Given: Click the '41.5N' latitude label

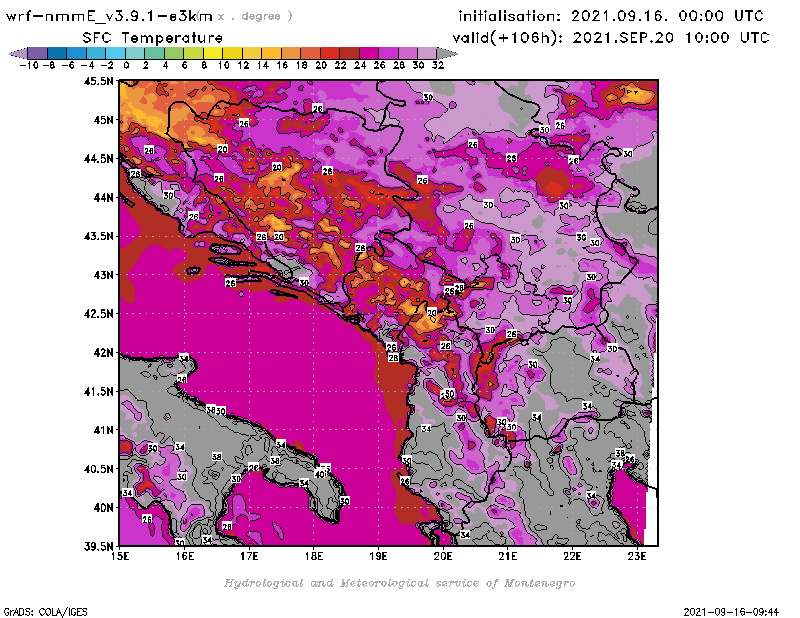Looking at the screenshot, I should coord(98,391).
